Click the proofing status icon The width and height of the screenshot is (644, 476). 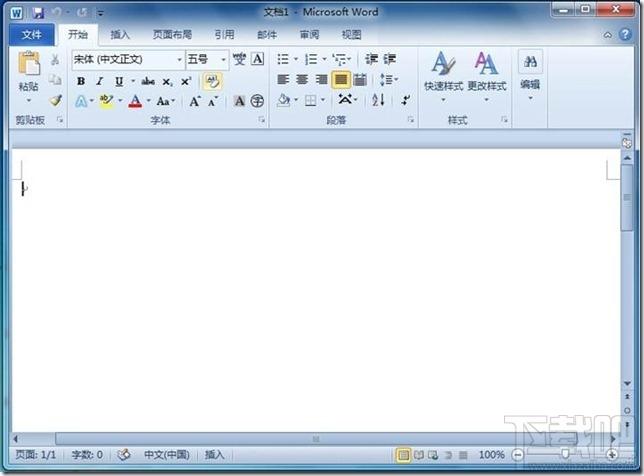click(124, 455)
